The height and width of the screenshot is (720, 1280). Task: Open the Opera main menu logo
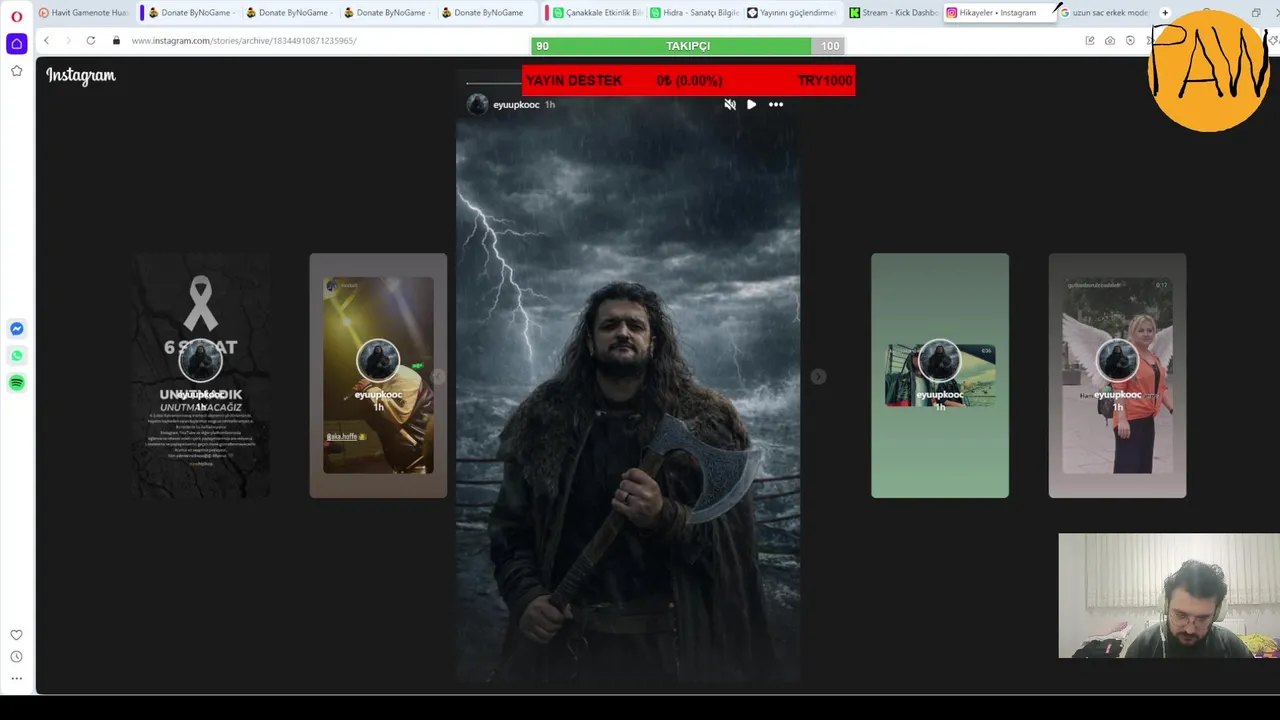pyautogui.click(x=16, y=16)
